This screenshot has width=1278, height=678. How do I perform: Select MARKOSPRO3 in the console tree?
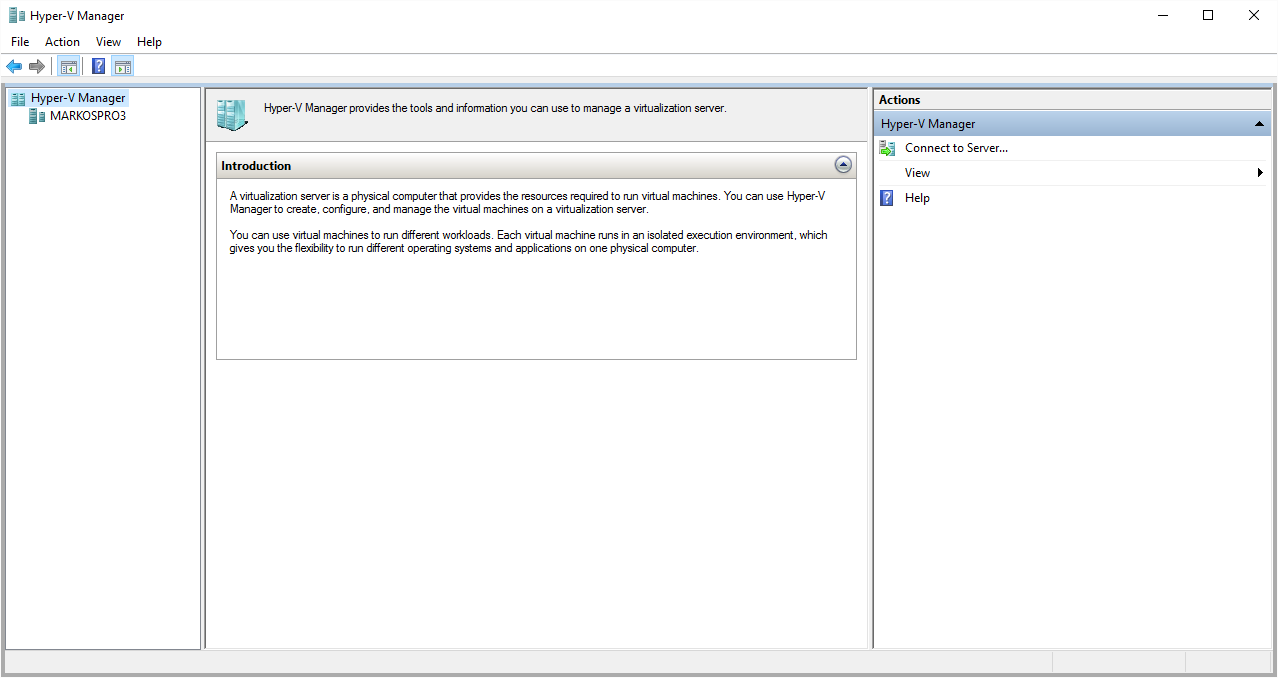(88, 116)
